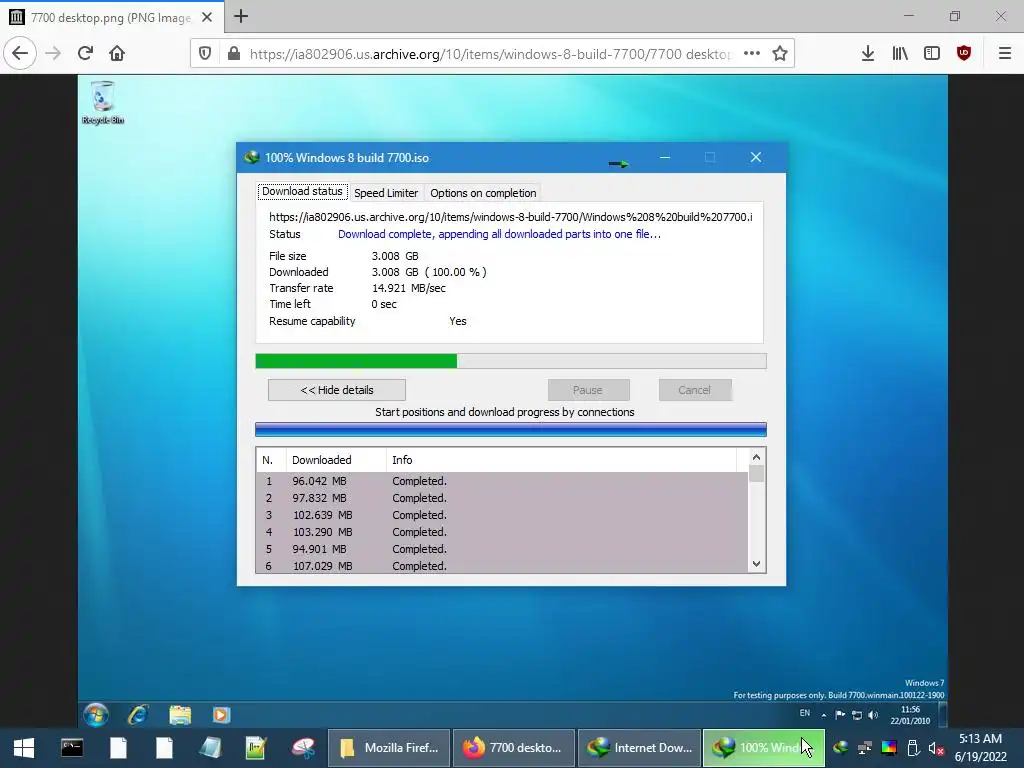Click the '0 sec' time left value
1024x768 pixels.
pos(384,304)
